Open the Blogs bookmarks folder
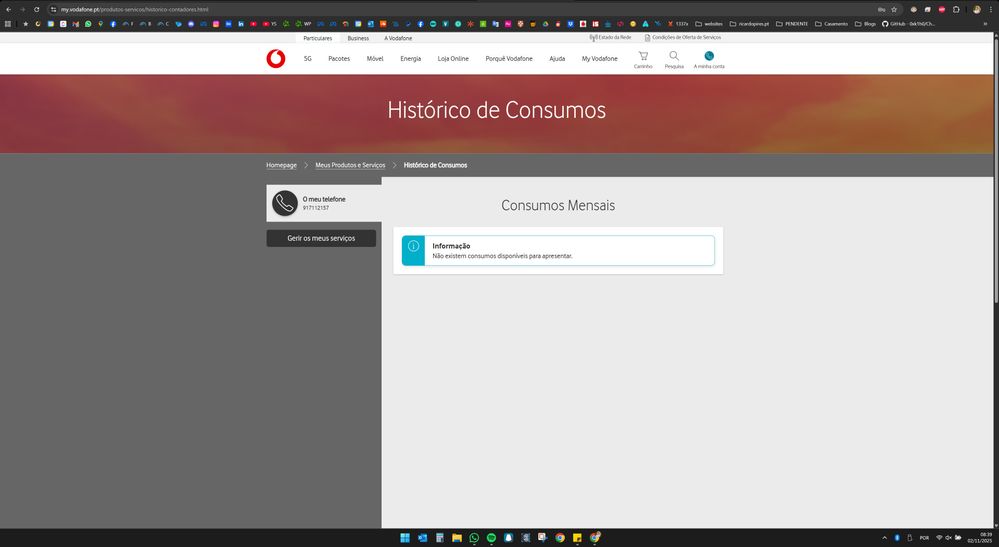Image resolution: width=999 pixels, height=547 pixels. point(865,24)
